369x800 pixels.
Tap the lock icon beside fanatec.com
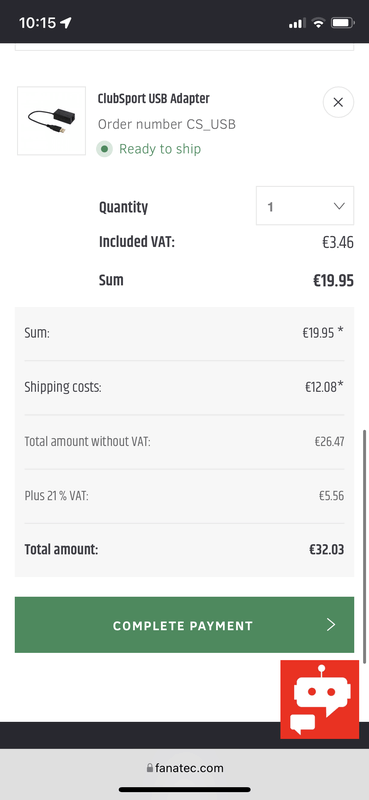coord(150,768)
